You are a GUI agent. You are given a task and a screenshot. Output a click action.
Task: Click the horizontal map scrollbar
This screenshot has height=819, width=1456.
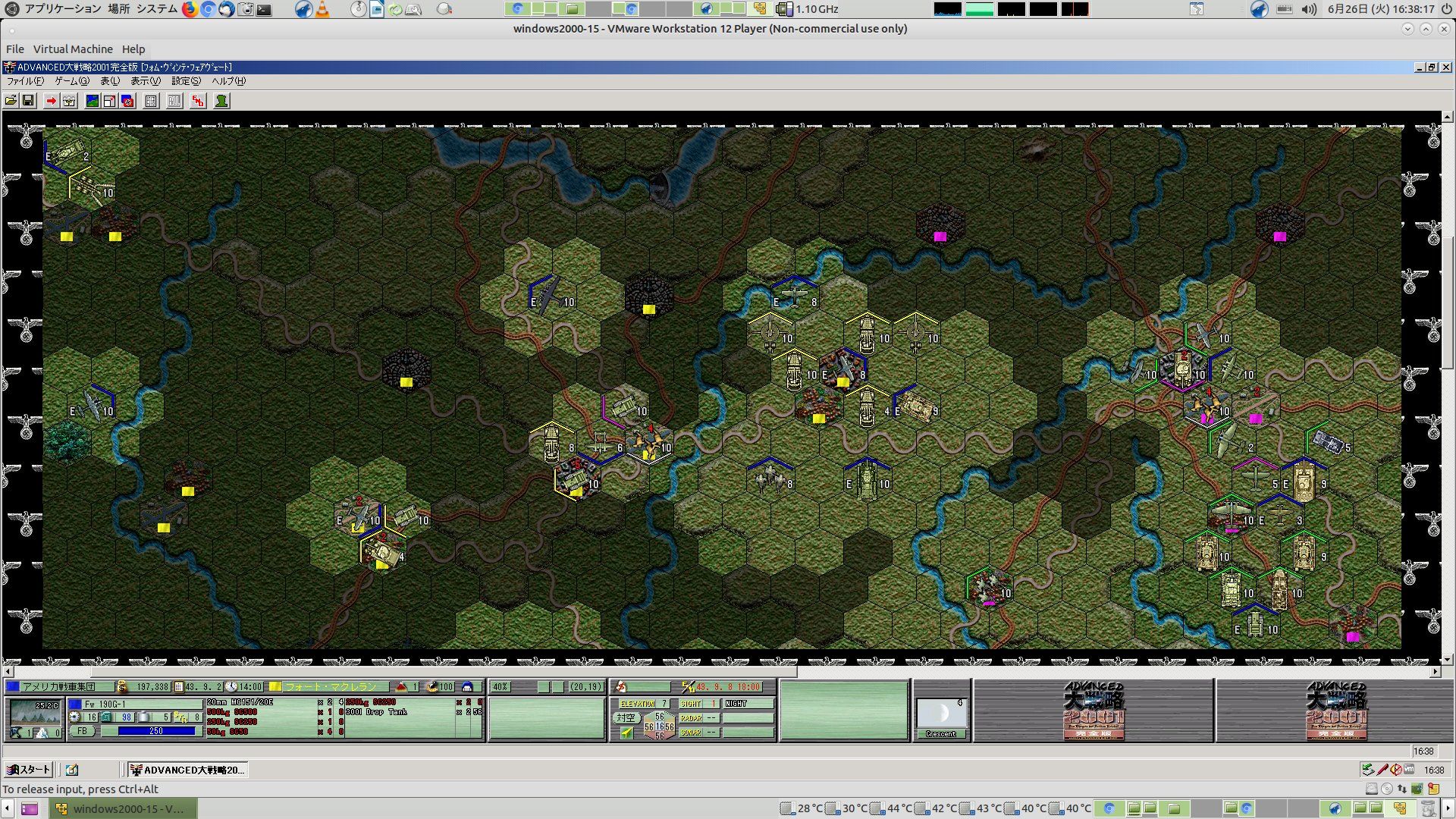(444, 672)
